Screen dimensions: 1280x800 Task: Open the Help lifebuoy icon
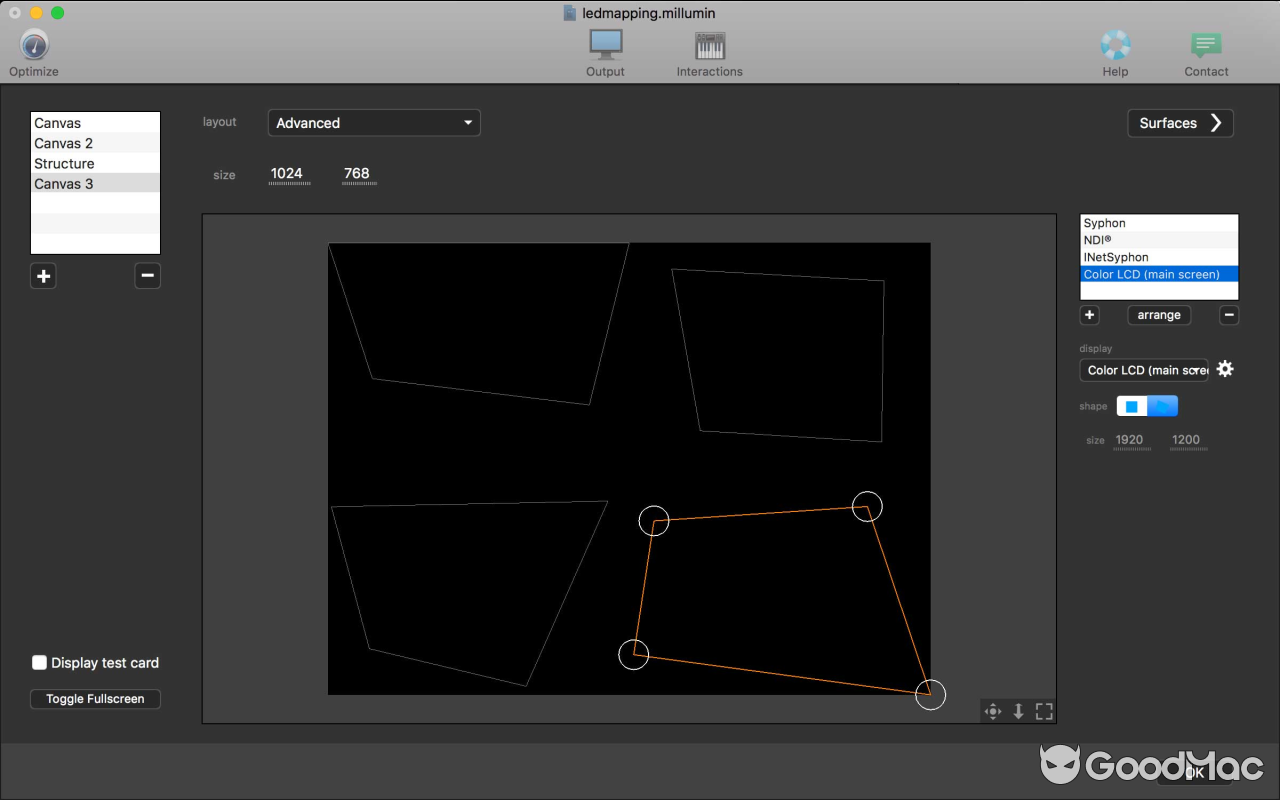1115,45
